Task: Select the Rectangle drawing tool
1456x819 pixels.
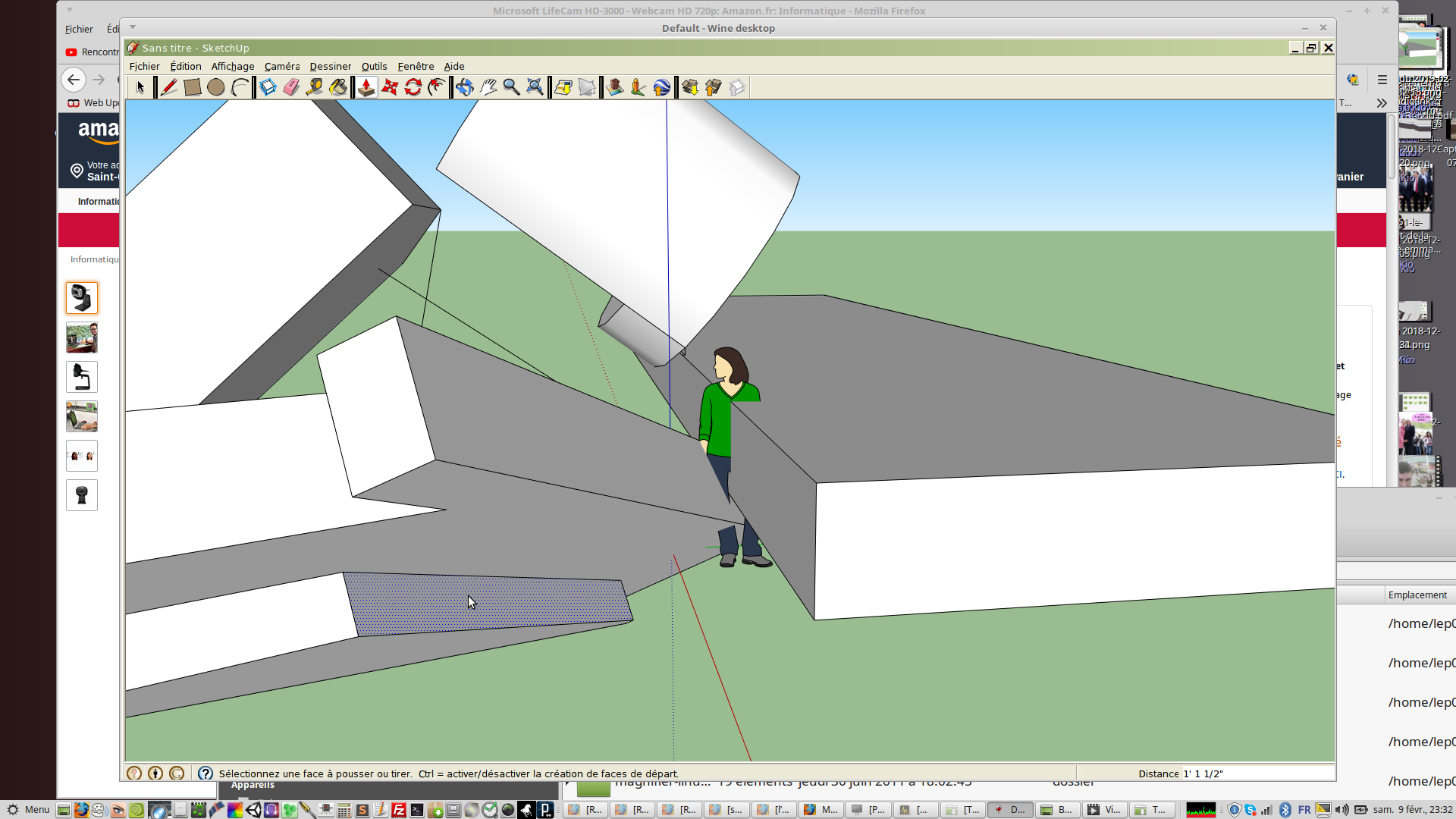Action: coord(193,87)
